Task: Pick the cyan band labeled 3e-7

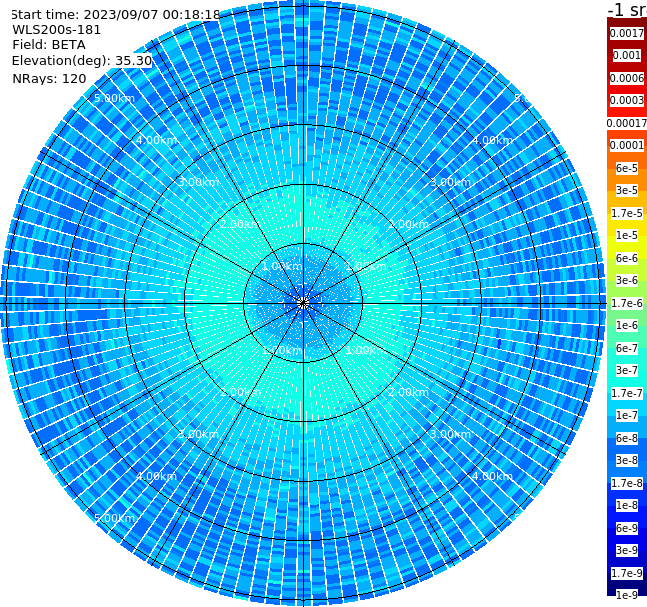Action: (x=627, y=370)
